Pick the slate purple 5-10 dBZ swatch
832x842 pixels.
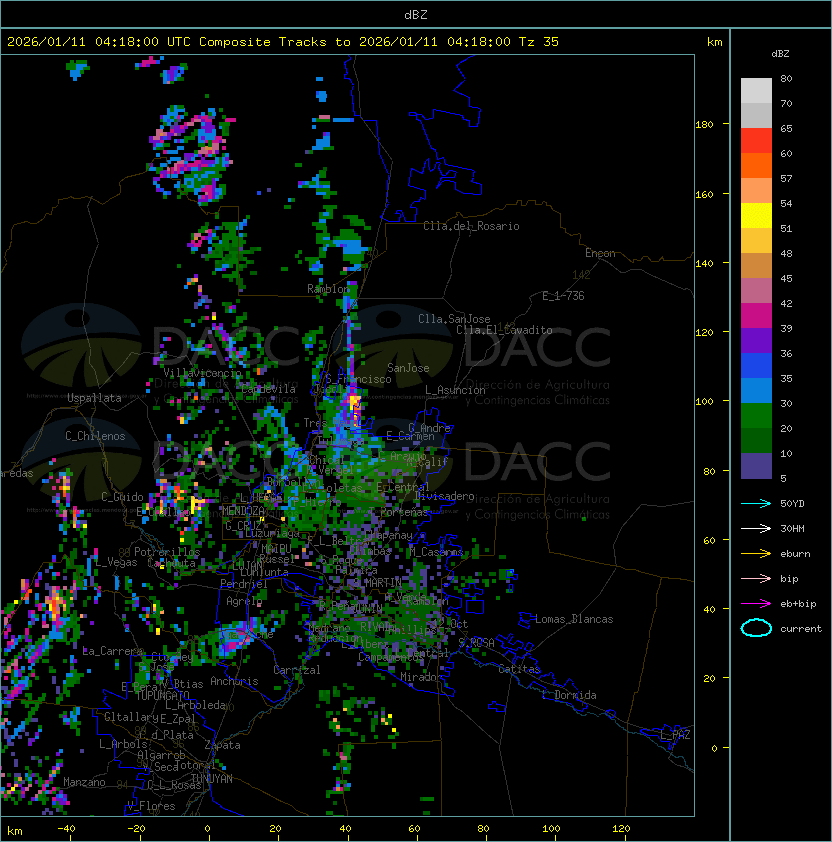click(756, 466)
